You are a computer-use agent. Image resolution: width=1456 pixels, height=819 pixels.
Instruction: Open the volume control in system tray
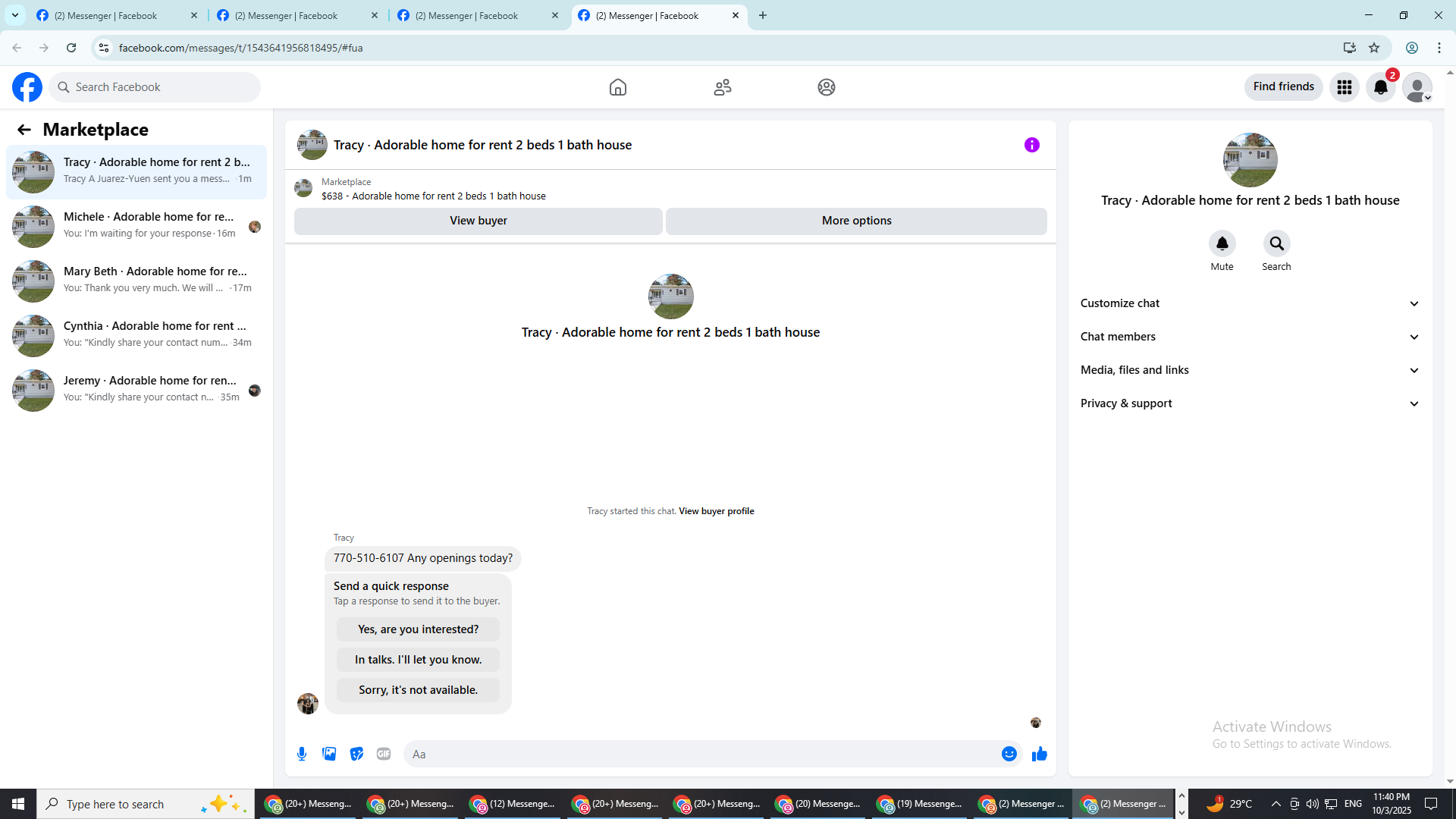(1312, 804)
